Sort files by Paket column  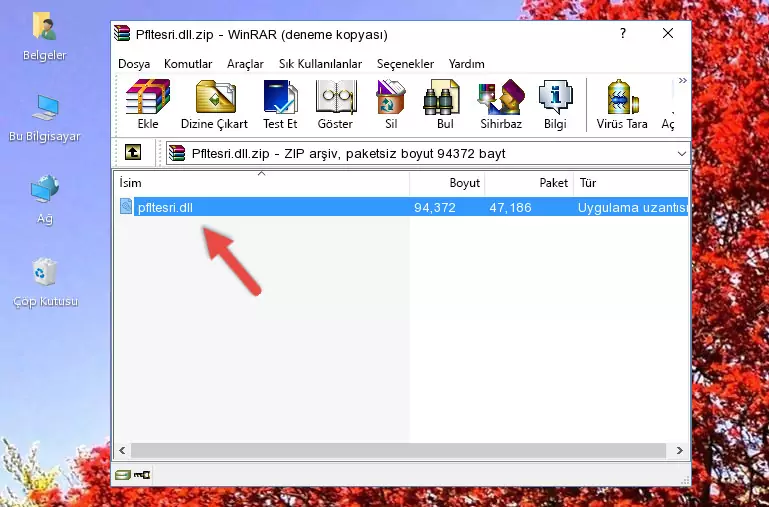529,183
